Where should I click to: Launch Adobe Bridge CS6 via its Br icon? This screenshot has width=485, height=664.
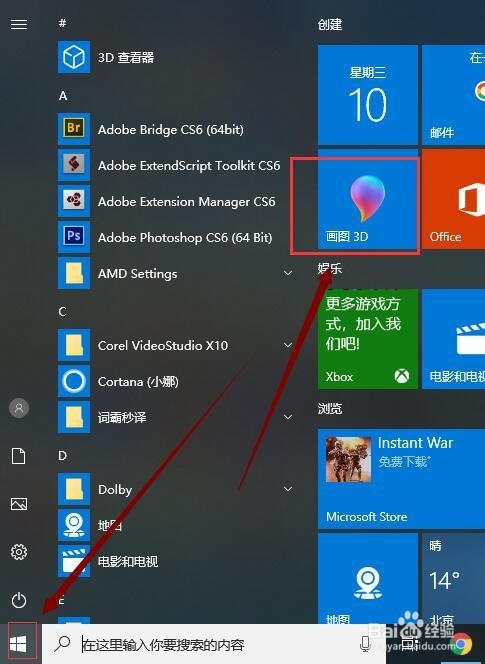(x=74, y=129)
